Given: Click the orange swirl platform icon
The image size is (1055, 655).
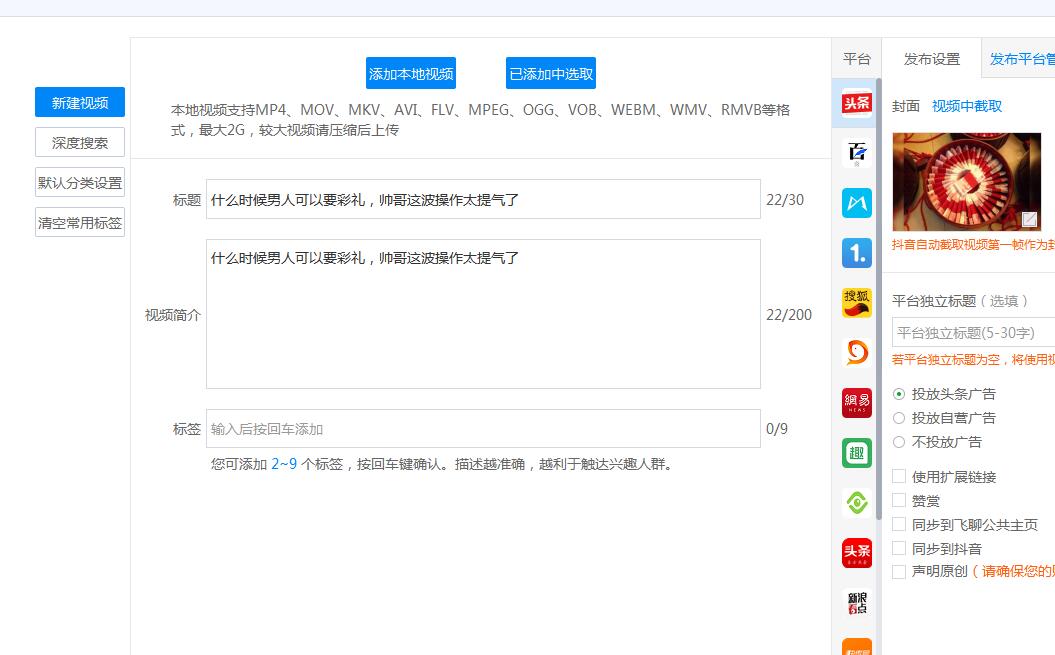Looking at the screenshot, I should 856,352.
